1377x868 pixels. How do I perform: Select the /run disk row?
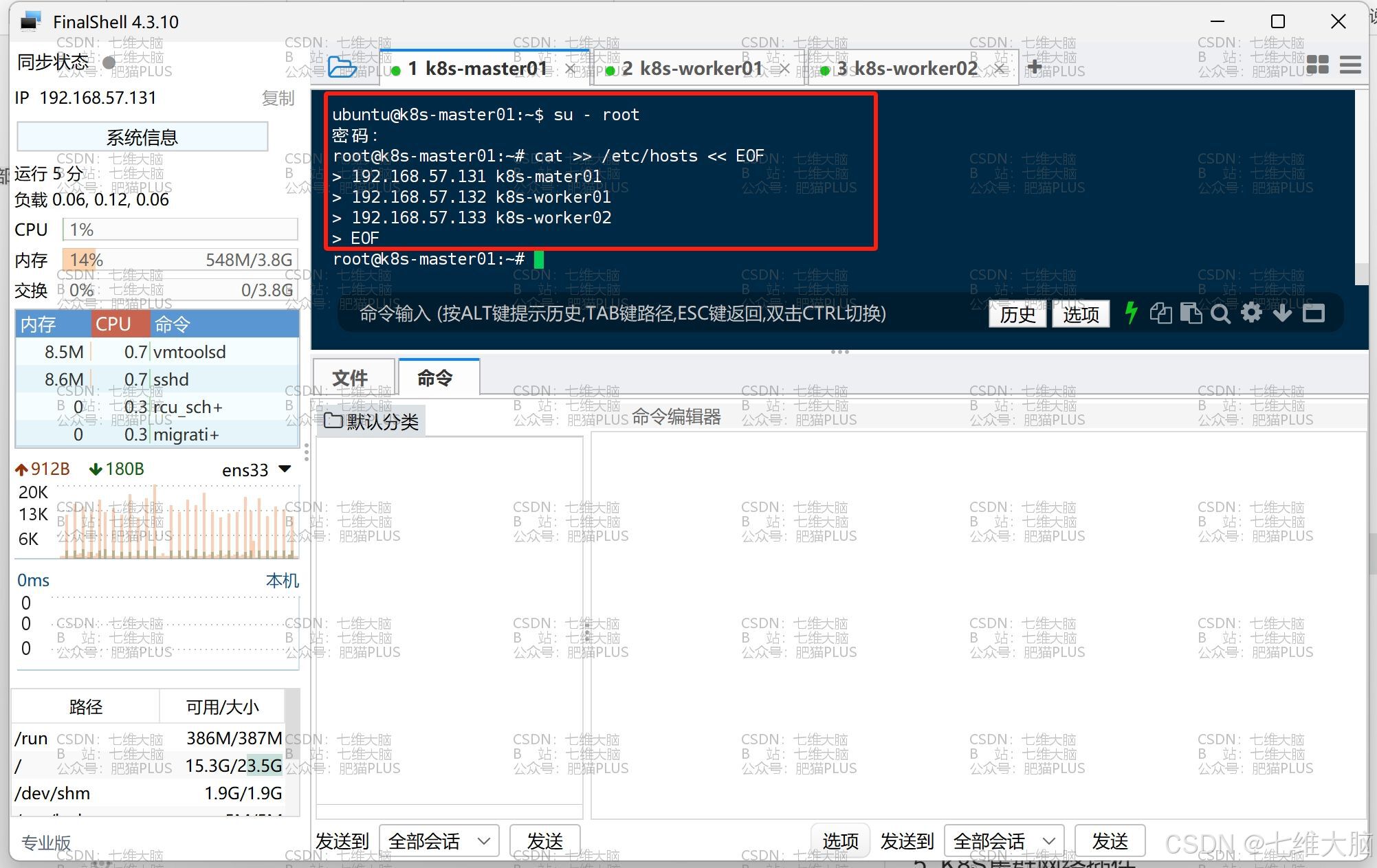(x=148, y=738)
